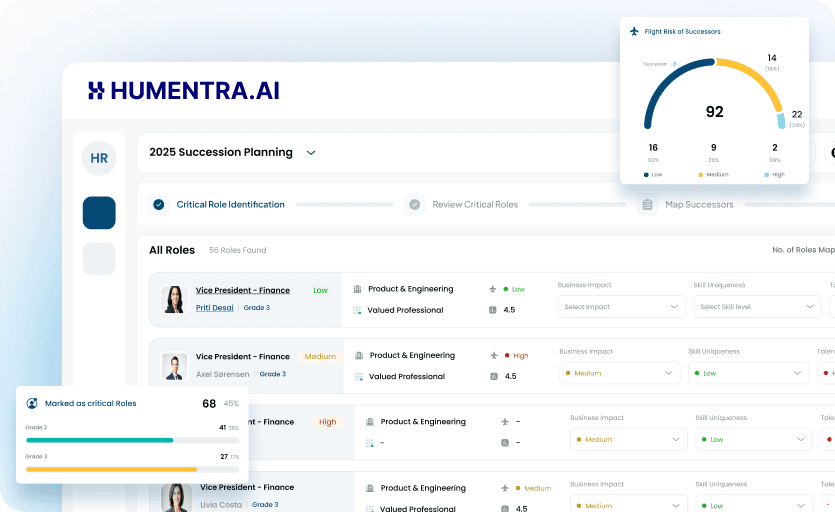Viewport: 835px width, 512px height.
Task: Click the Low legend dot in flight risk card
Action: [x=646, y=175]
